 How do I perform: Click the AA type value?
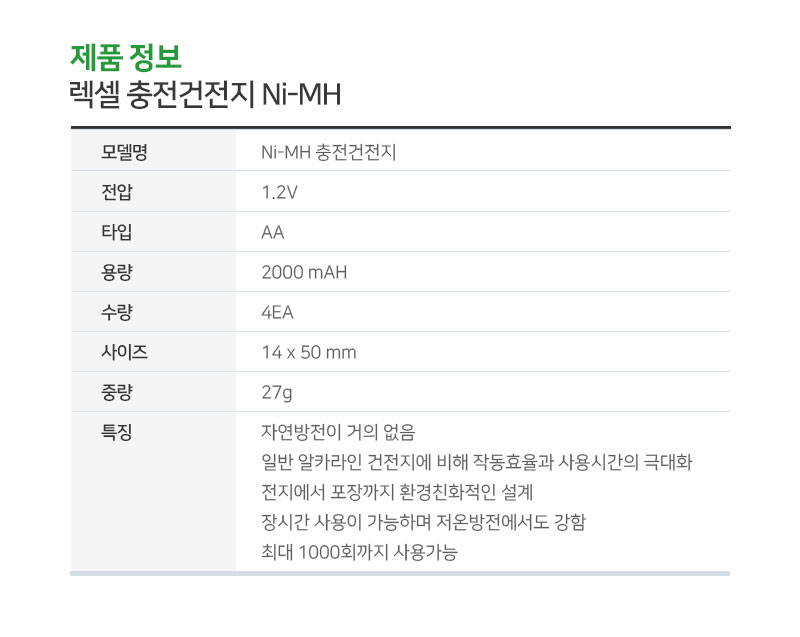point(272,233)
